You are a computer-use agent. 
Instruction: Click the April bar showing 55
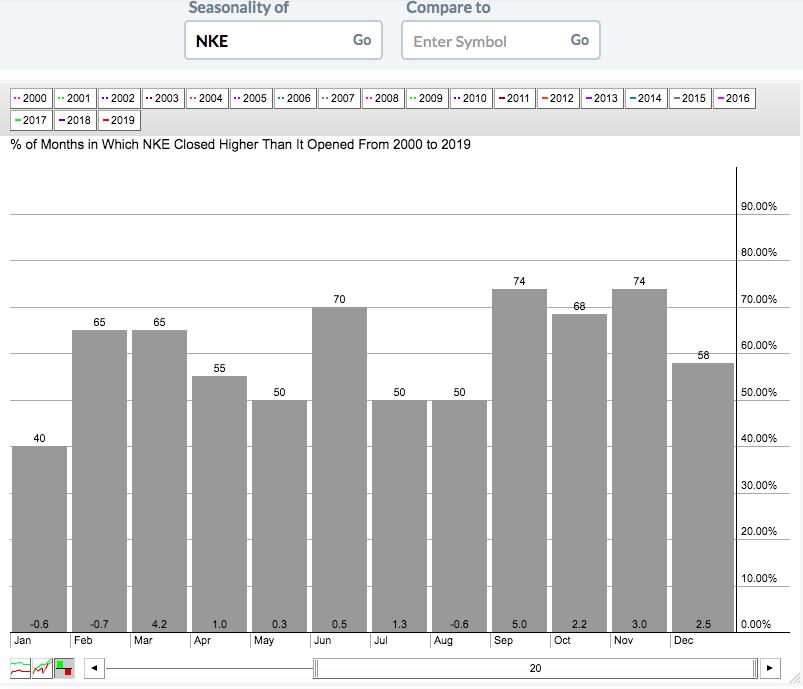(219, 504)
